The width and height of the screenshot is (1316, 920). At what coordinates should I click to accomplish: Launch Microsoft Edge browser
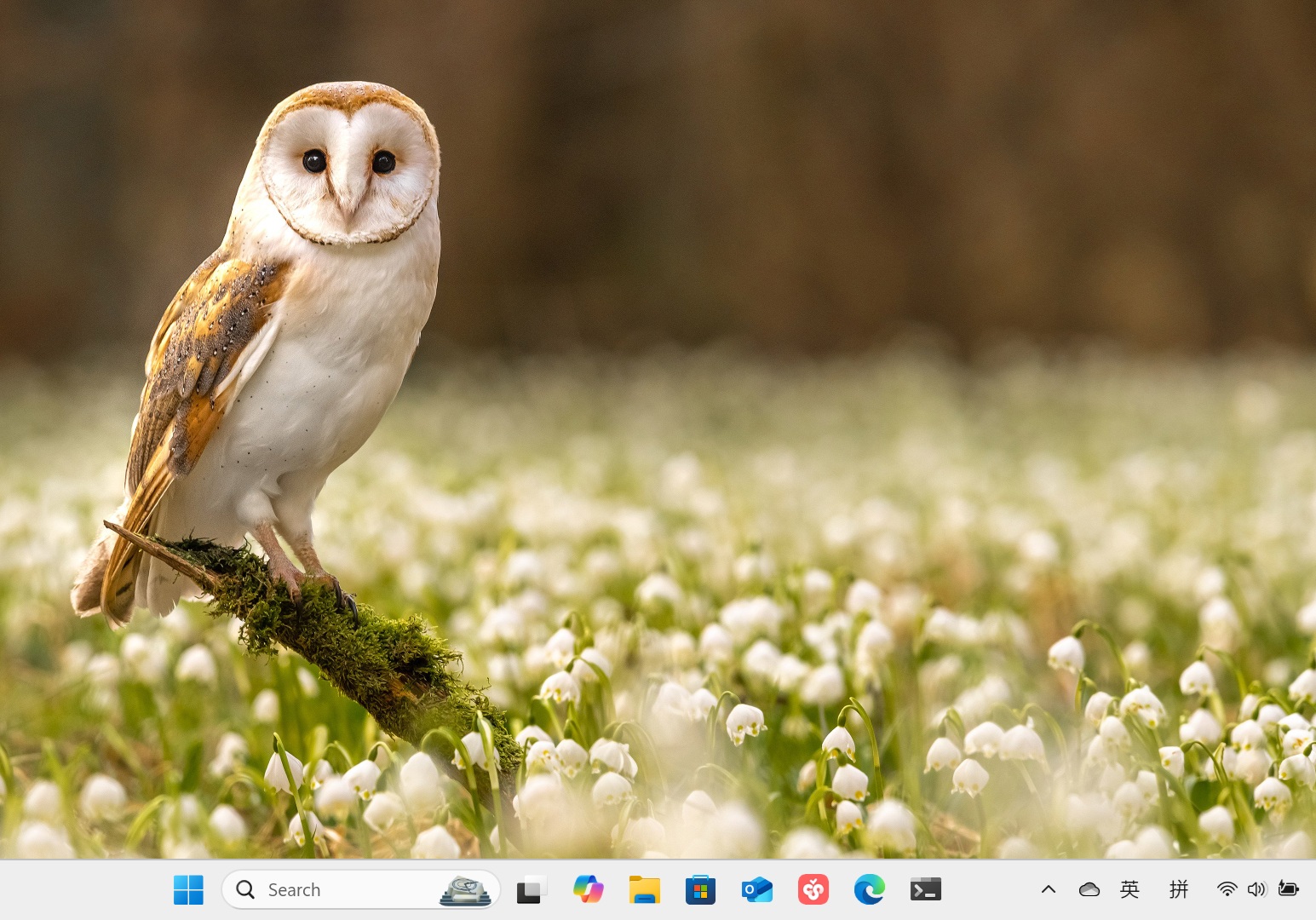869,890
